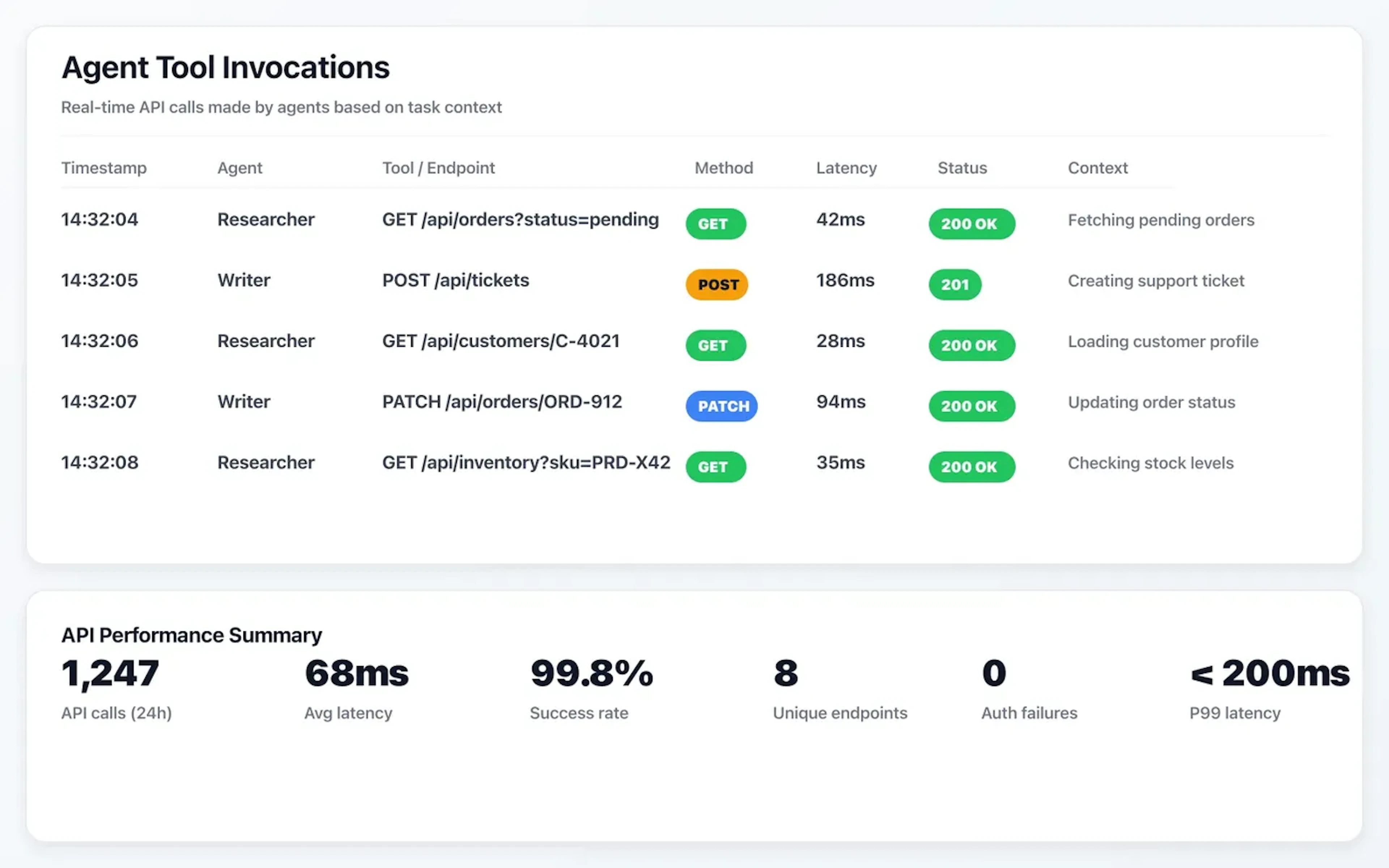Click the 99.8% success rate metric
Viewport: 1389px width, 868px height.
(591, 674)
